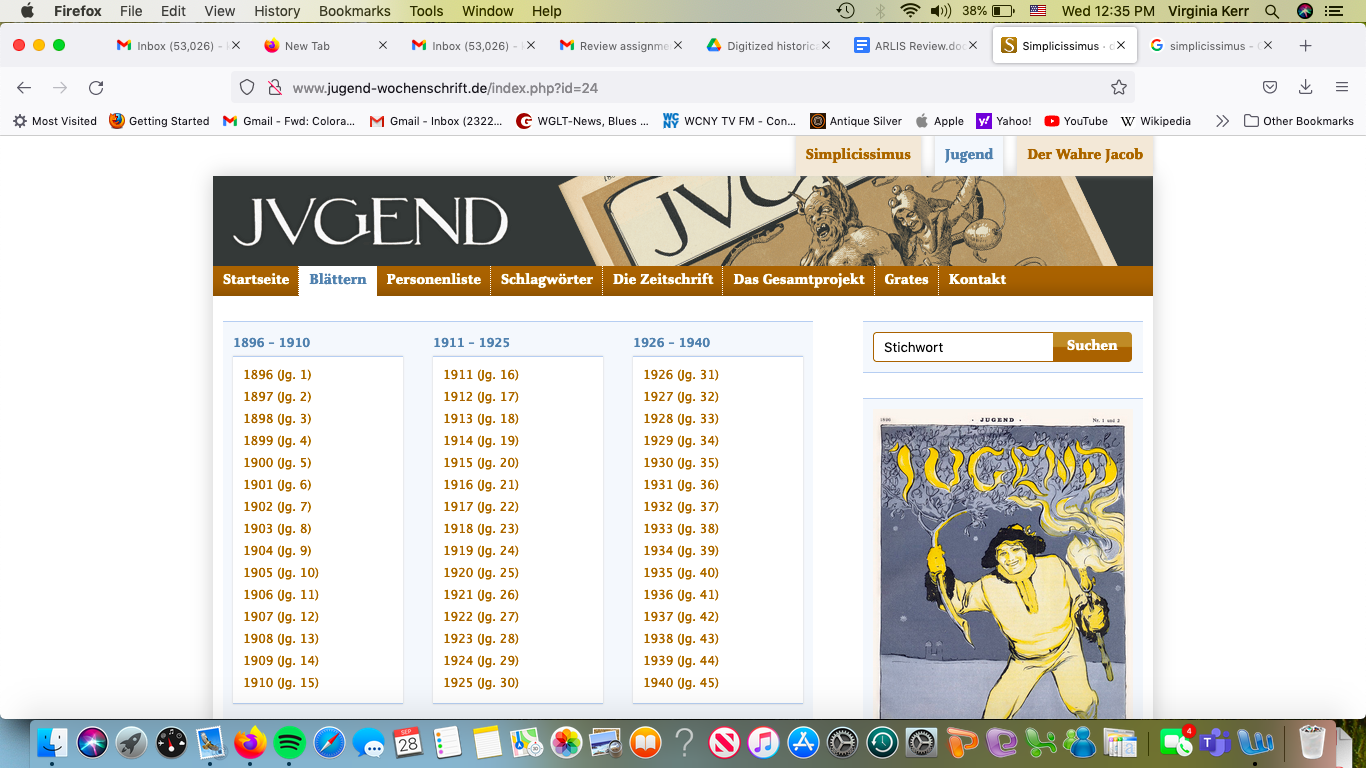Viewport: 1366px width, 768px height.
Task: Click the insecure connection lock icon
Action: [x=274, y=88]
